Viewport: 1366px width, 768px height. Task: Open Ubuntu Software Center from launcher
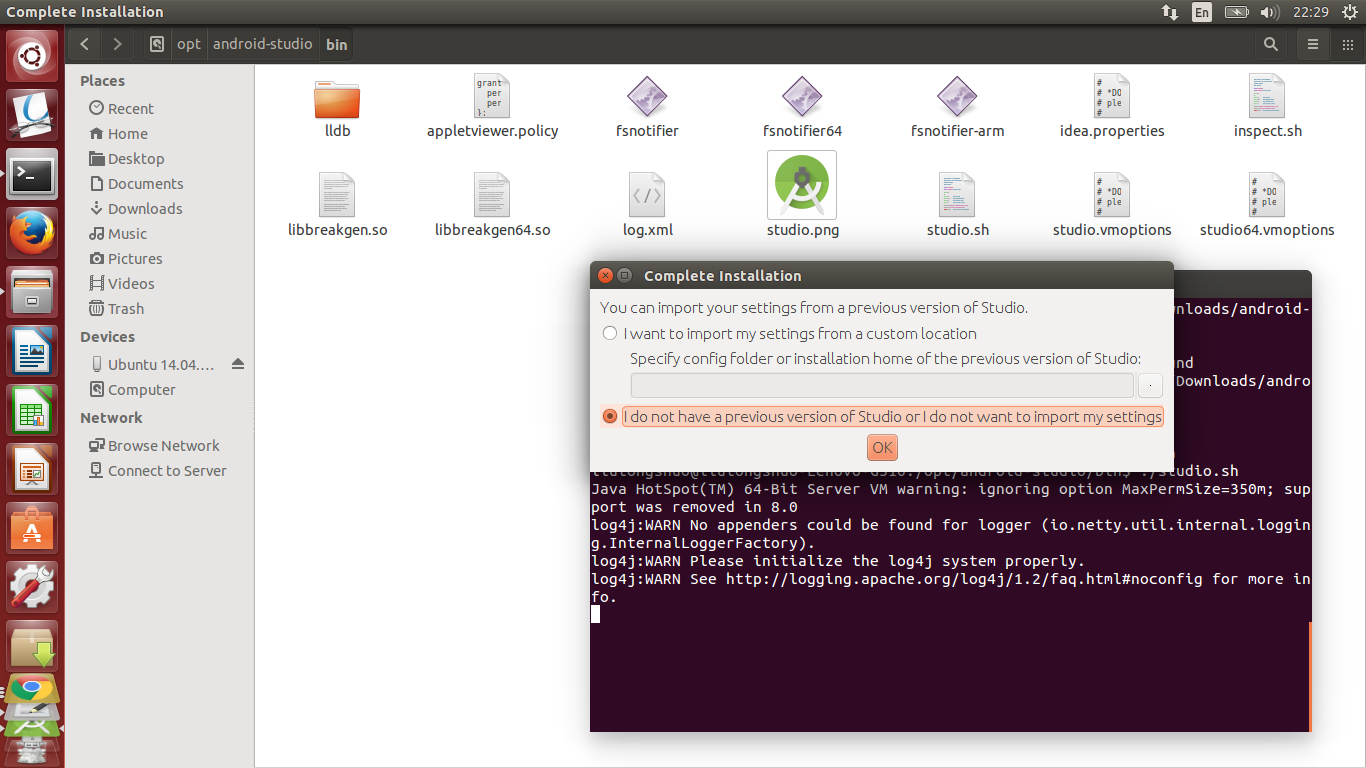tap(32, 527)
